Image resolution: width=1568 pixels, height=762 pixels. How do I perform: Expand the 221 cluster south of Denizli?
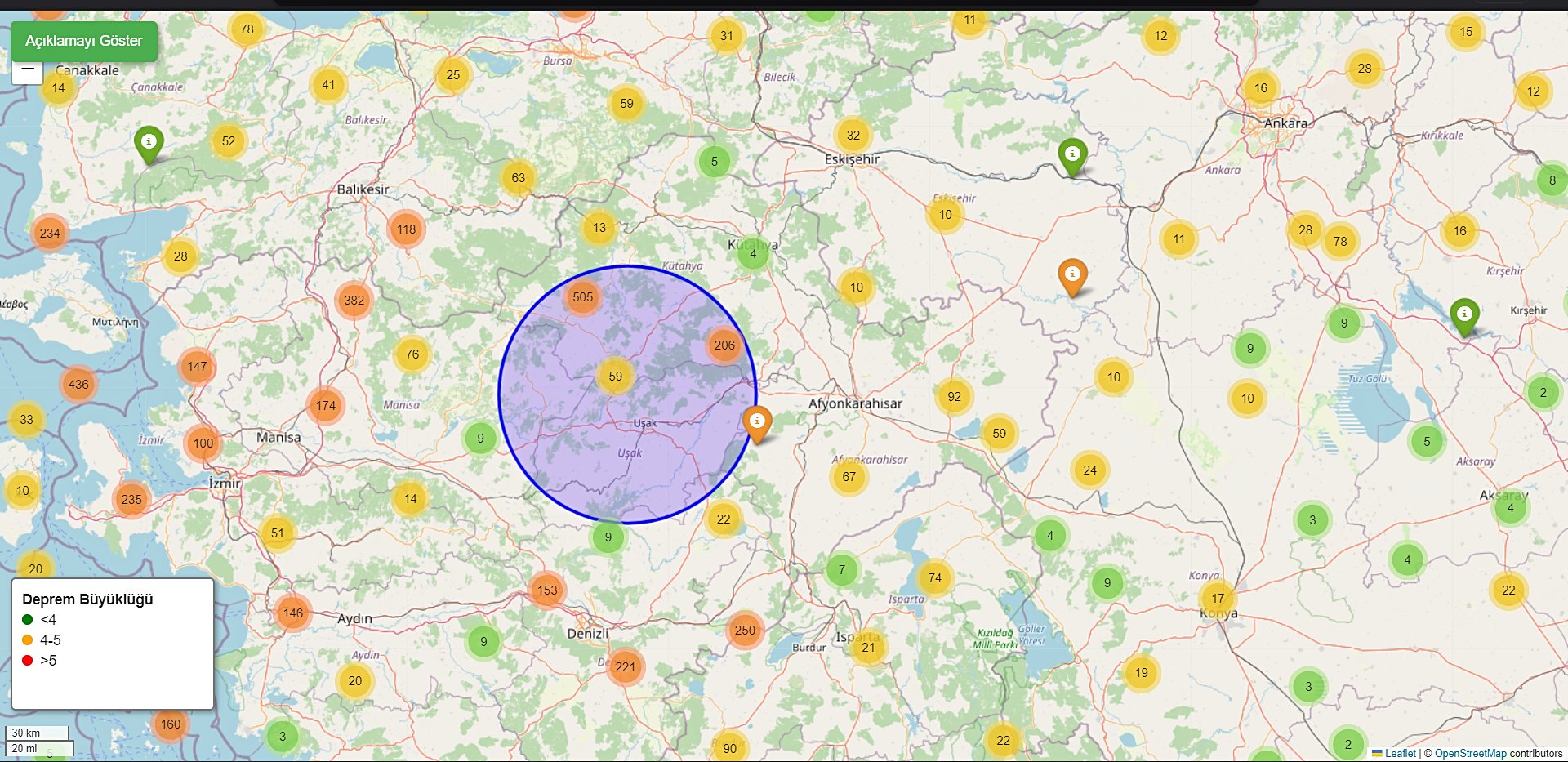tap(626, 666)
